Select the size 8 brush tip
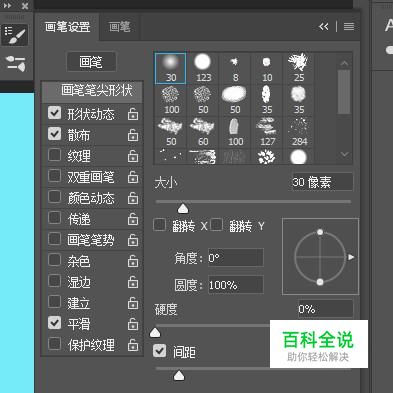Image resolution: width=393 pixels, height=393 pixels. (x=235, y=68)
